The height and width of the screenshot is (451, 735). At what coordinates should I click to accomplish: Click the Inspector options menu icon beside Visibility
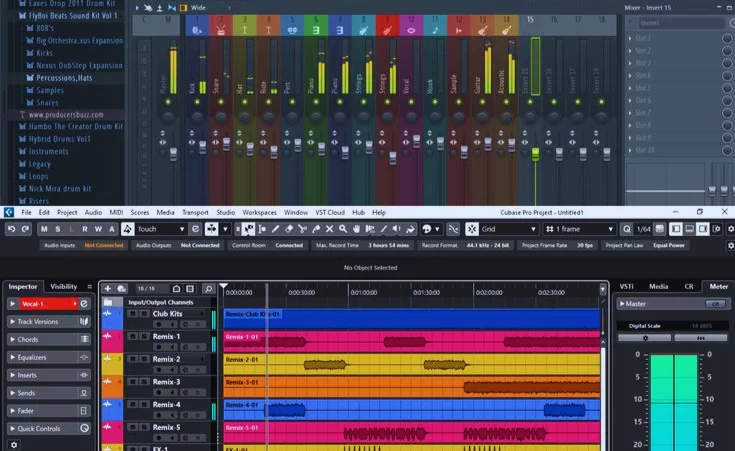pos(90,286)
